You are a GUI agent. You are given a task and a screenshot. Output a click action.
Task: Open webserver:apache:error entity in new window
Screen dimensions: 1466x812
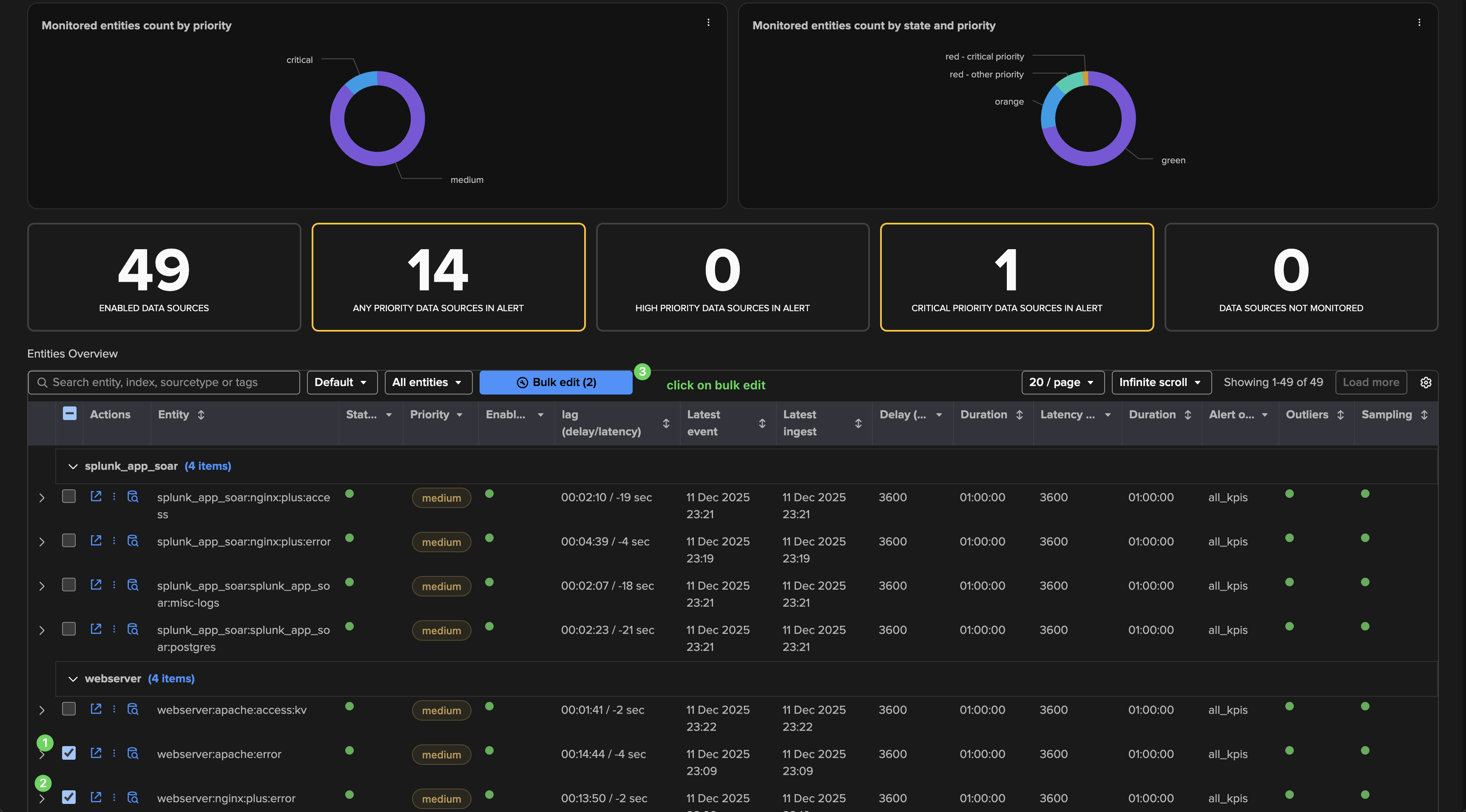(x=96, y=753)
